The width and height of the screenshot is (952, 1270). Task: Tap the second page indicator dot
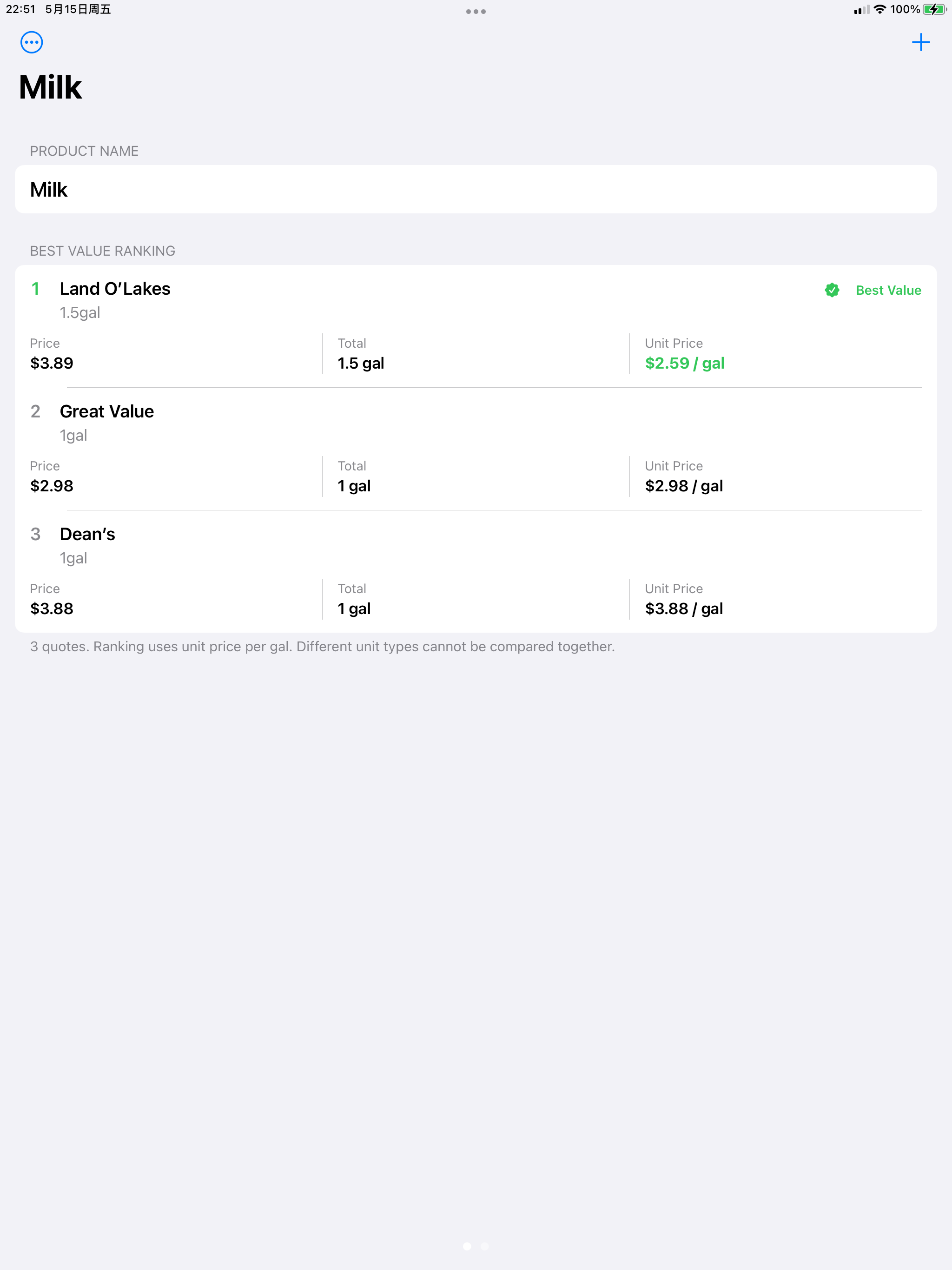click(x=485, y=1246)
